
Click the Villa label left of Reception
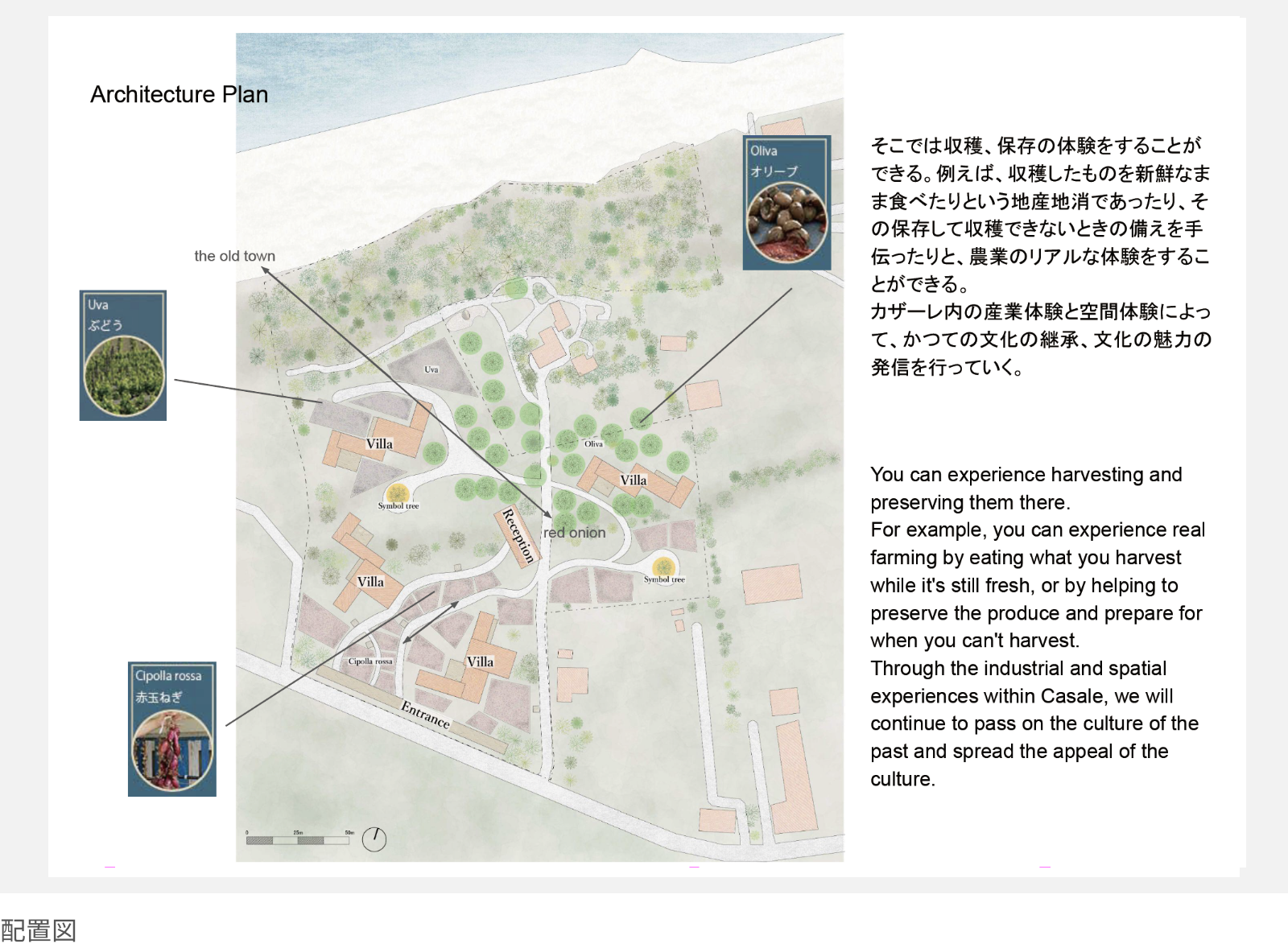click(370, 582)
